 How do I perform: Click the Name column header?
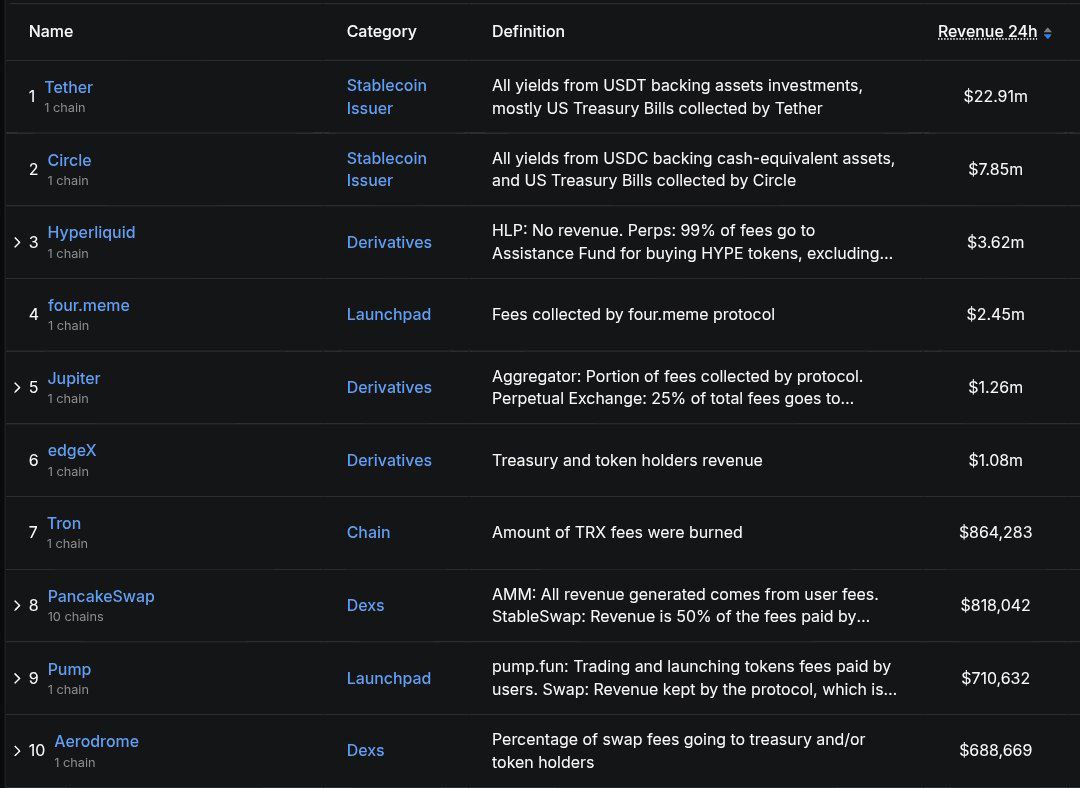[x=51, y=31]
